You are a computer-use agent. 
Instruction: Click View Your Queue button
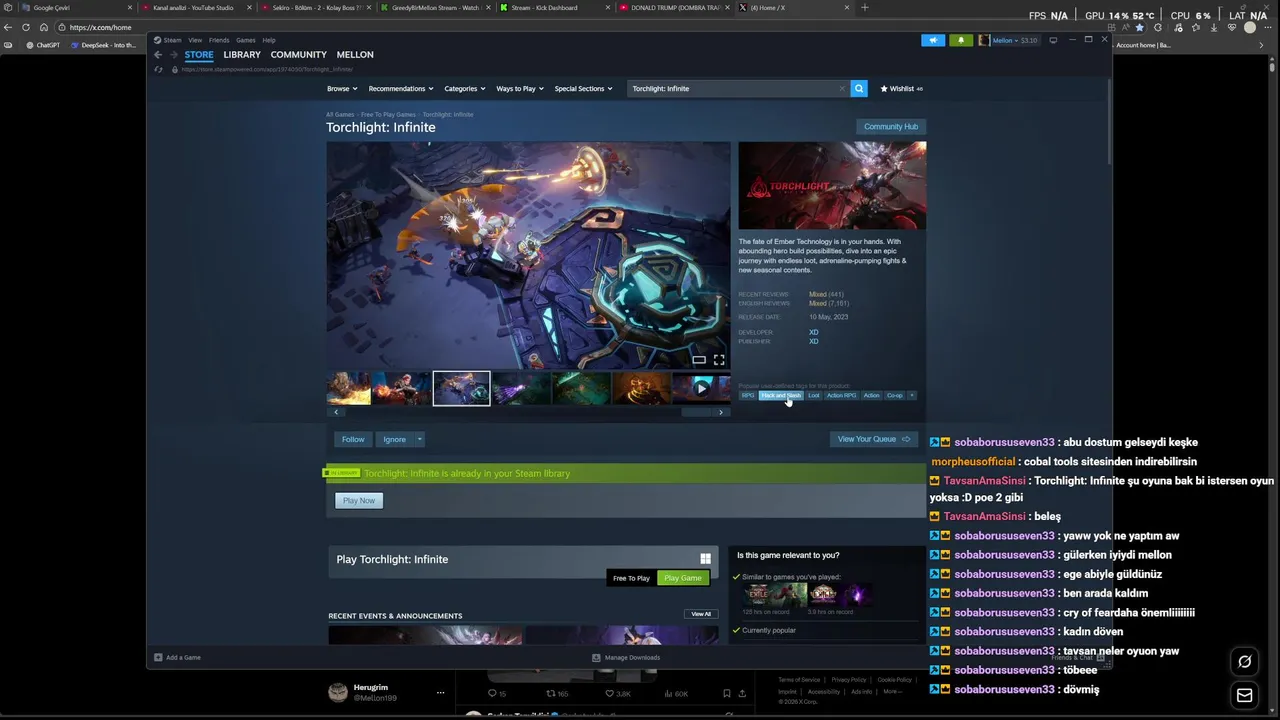(874, 439)
